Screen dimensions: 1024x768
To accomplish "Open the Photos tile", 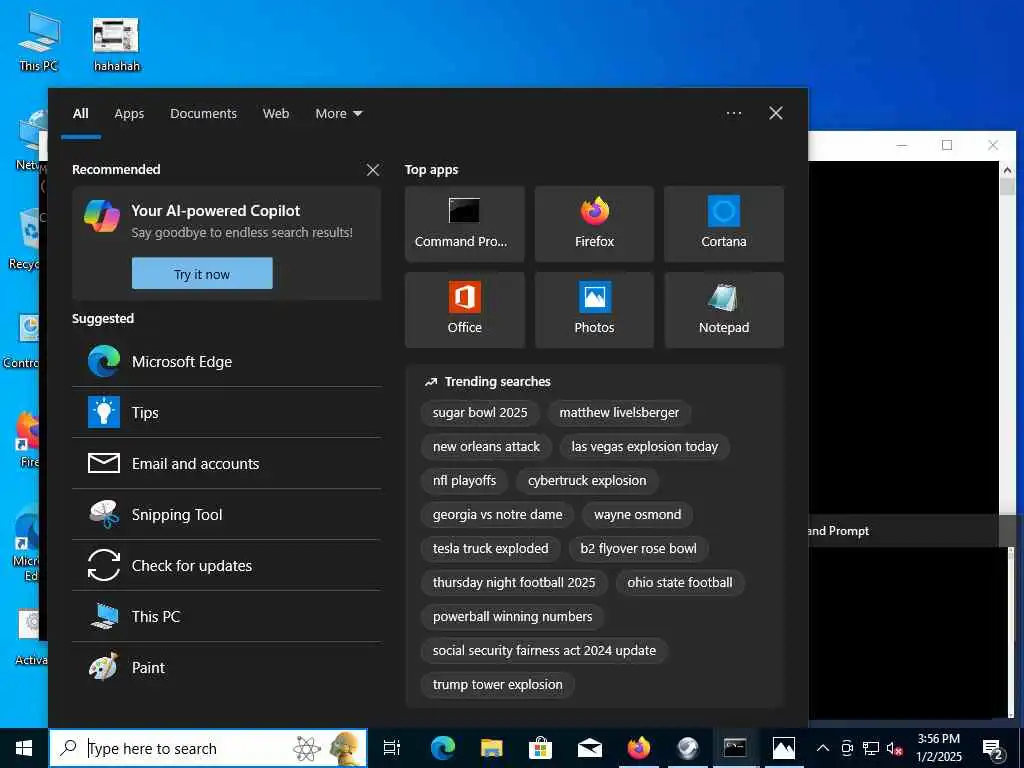I will click(594, 310).
